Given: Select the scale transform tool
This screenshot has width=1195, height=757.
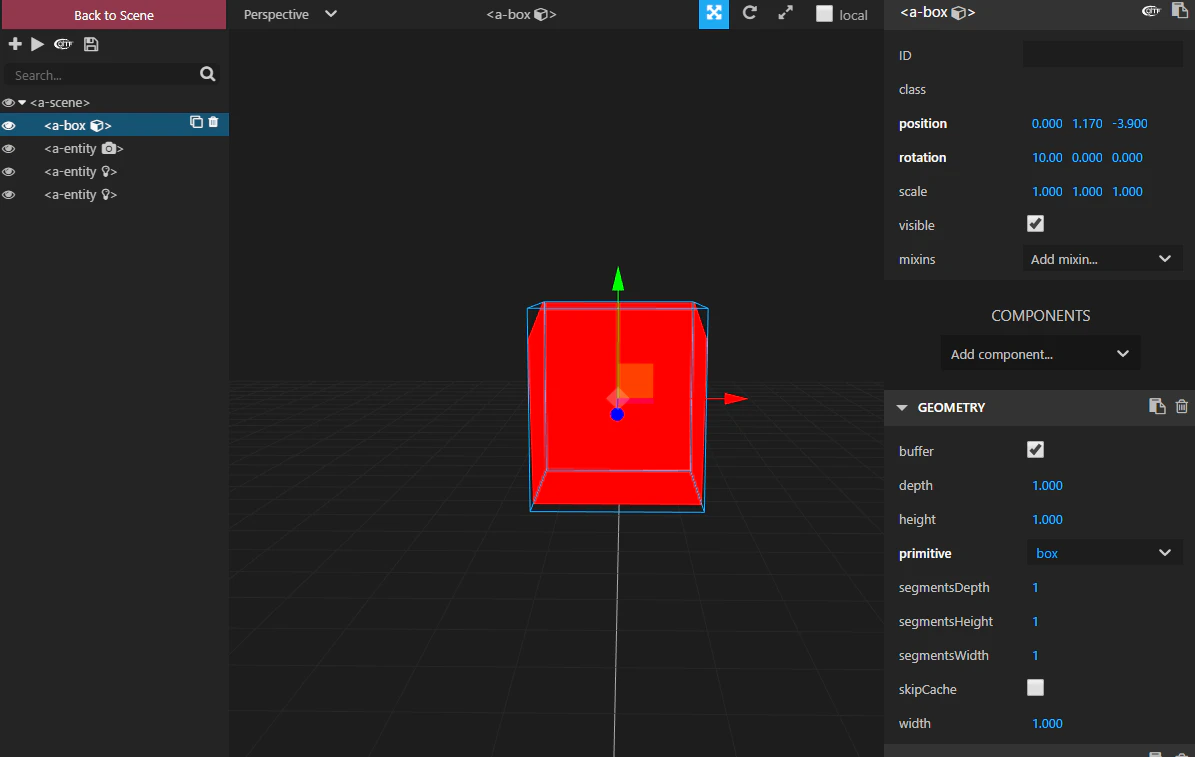Looking at the screenshot, I should click(785, 13).
